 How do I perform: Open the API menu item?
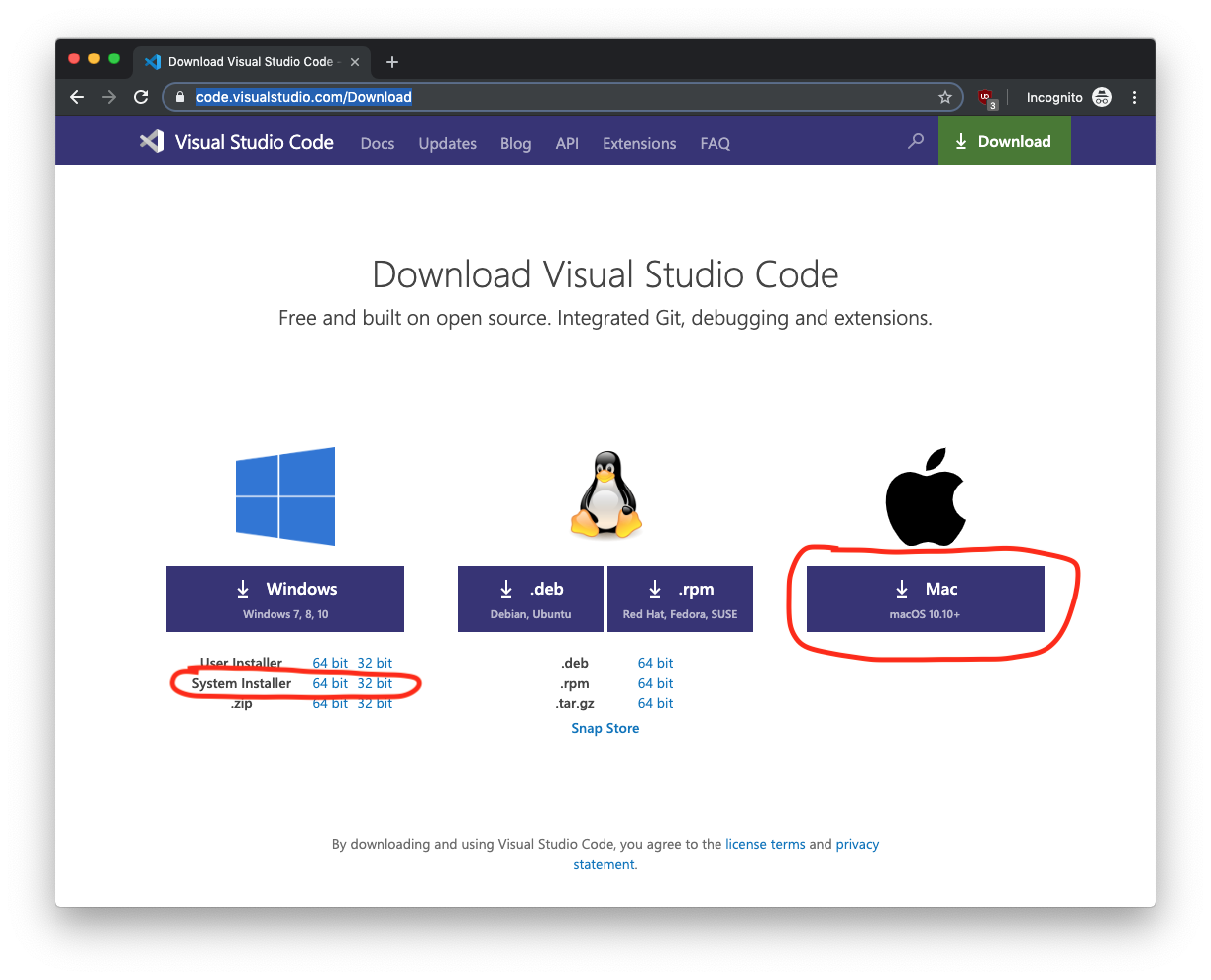coord(567,143)
